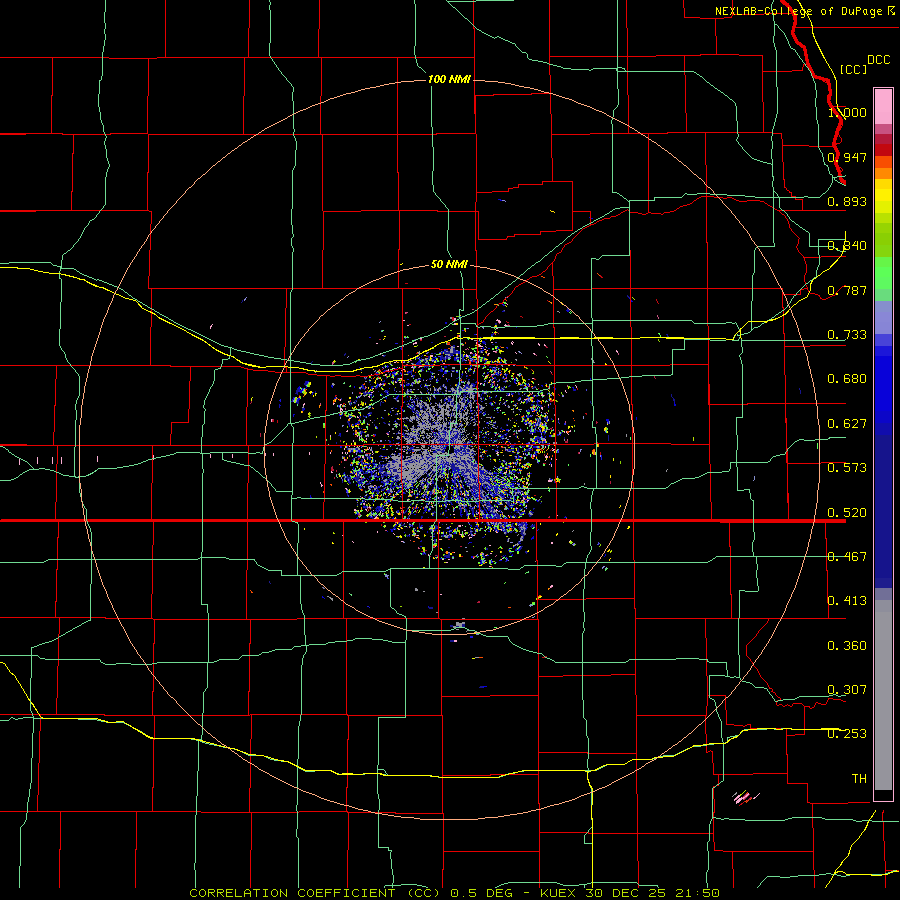Select the 1.000 scale value

click(x=847, y=112)
